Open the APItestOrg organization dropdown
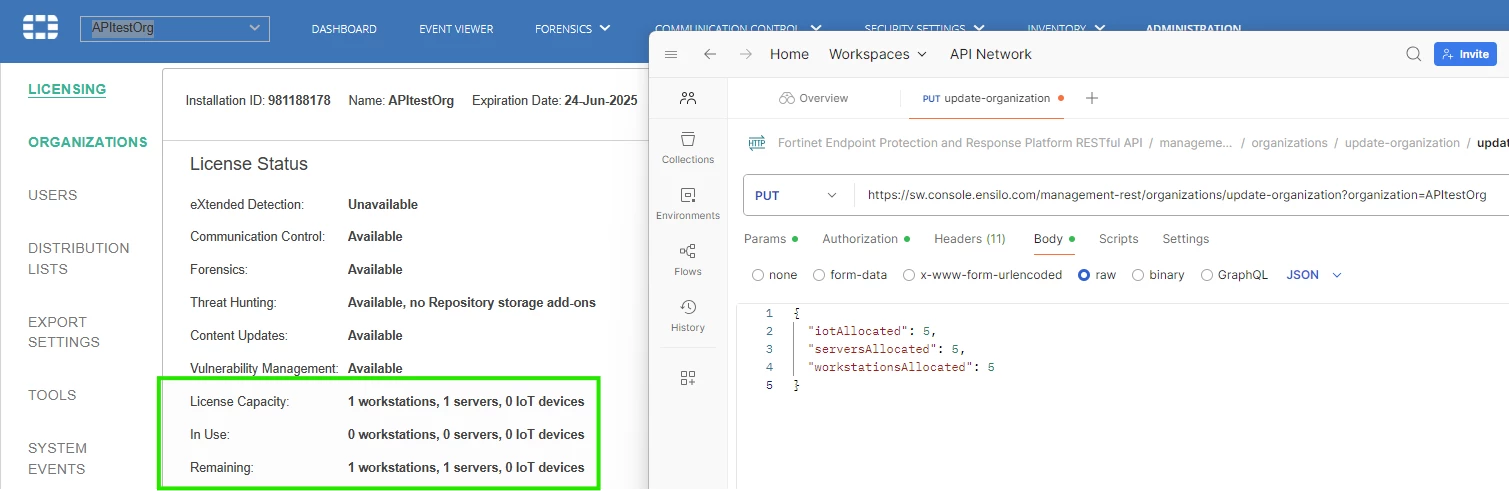1509x491 pixels. click(175, 28)
